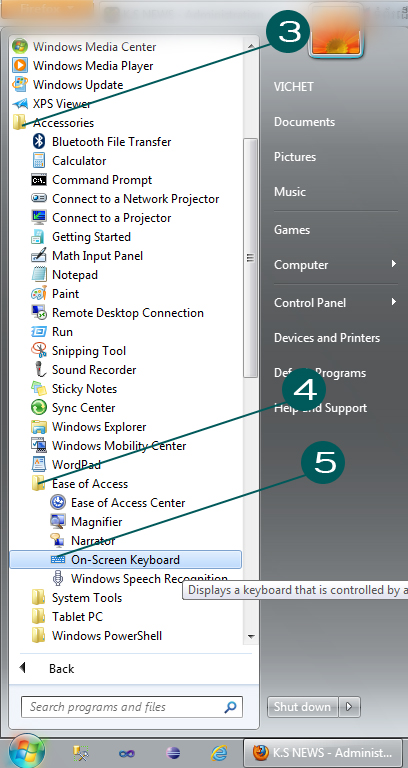Screen dimensions: 408x768
Task: Launch Paint icon
Action: [39, 294]
